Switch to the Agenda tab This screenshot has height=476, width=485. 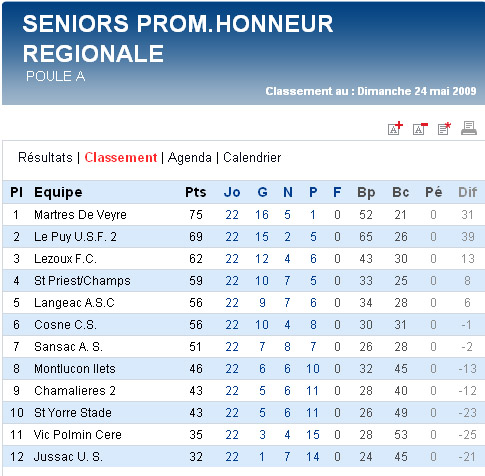coord(190,158)
